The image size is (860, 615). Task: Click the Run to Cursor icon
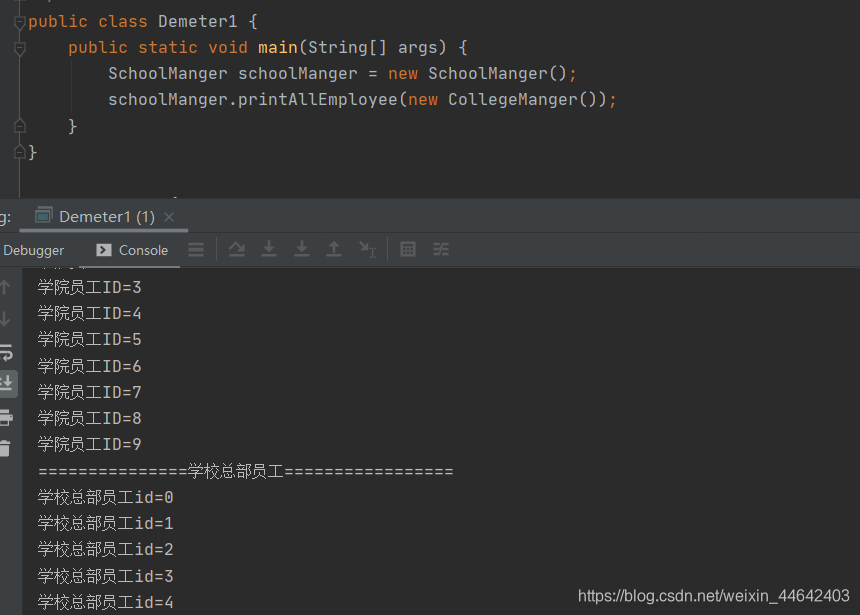[x=367, y=250]
